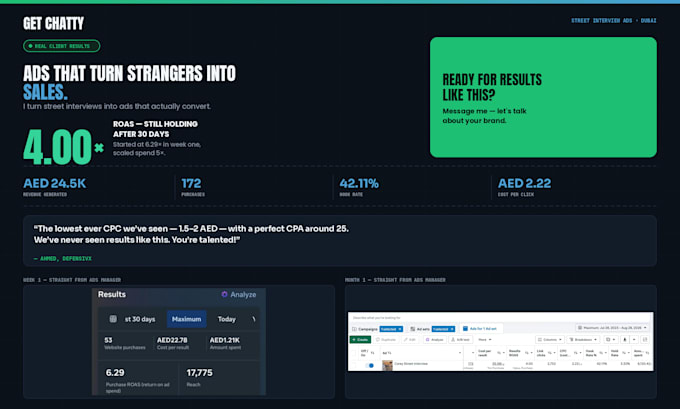
Task: Click the Corey Street Interview ad name
Action: pos(411,364)
